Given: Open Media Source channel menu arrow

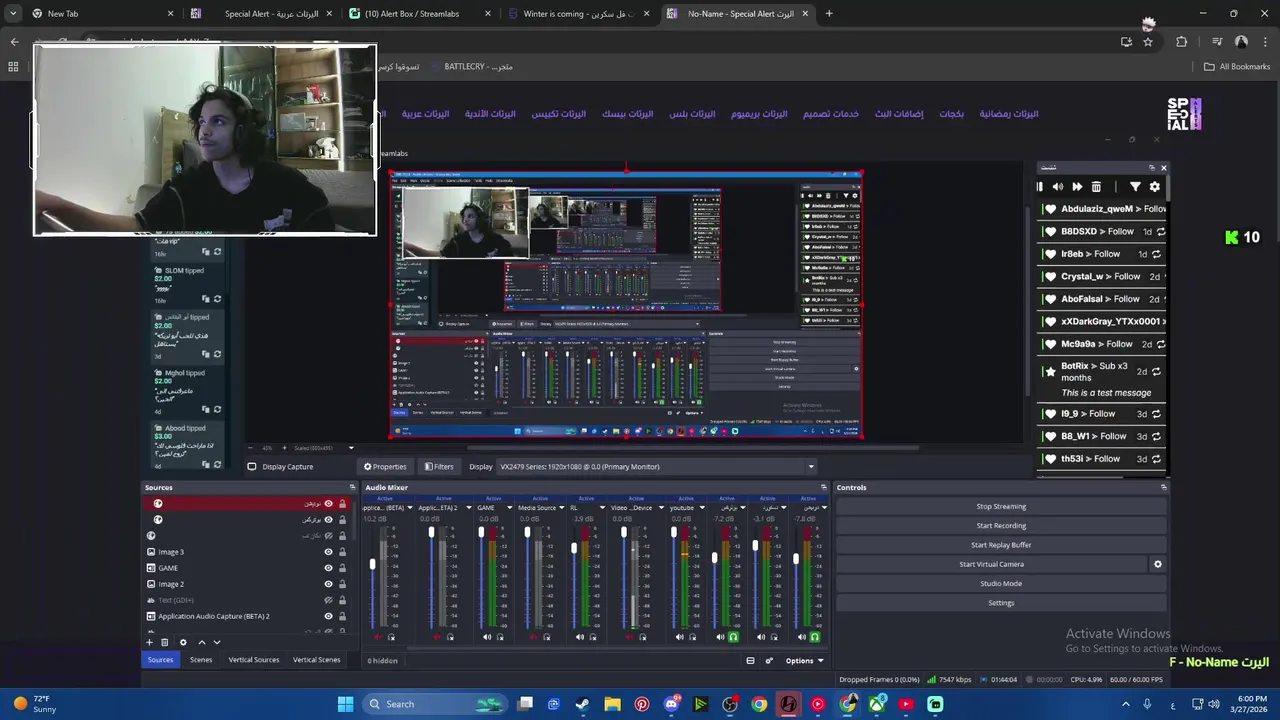Looking at the screenshot, I should (x=564, y=508).
